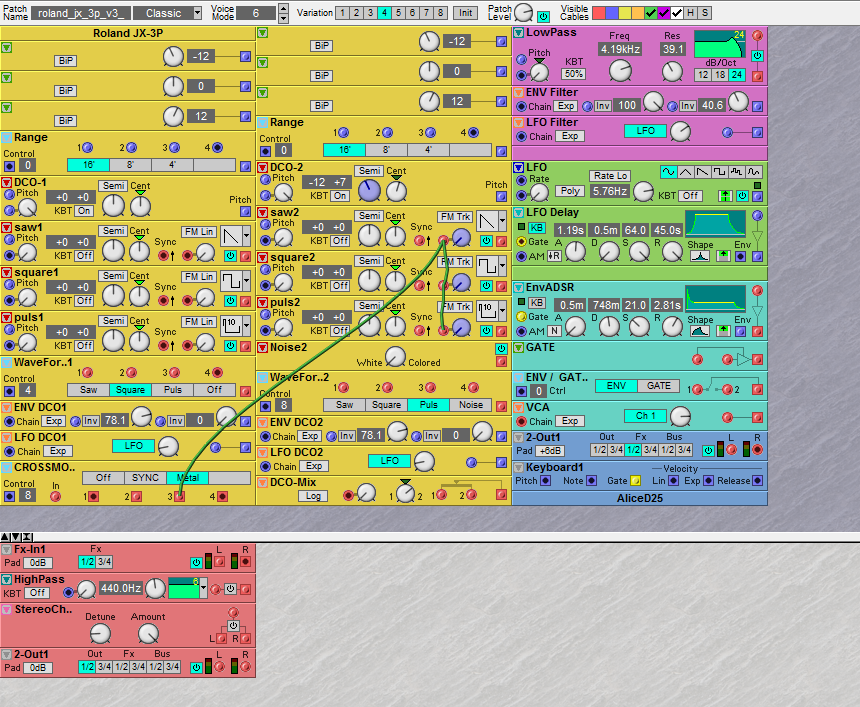
Task: Toggle Fx-In1 power icon
Action: [x=196, y=562]
